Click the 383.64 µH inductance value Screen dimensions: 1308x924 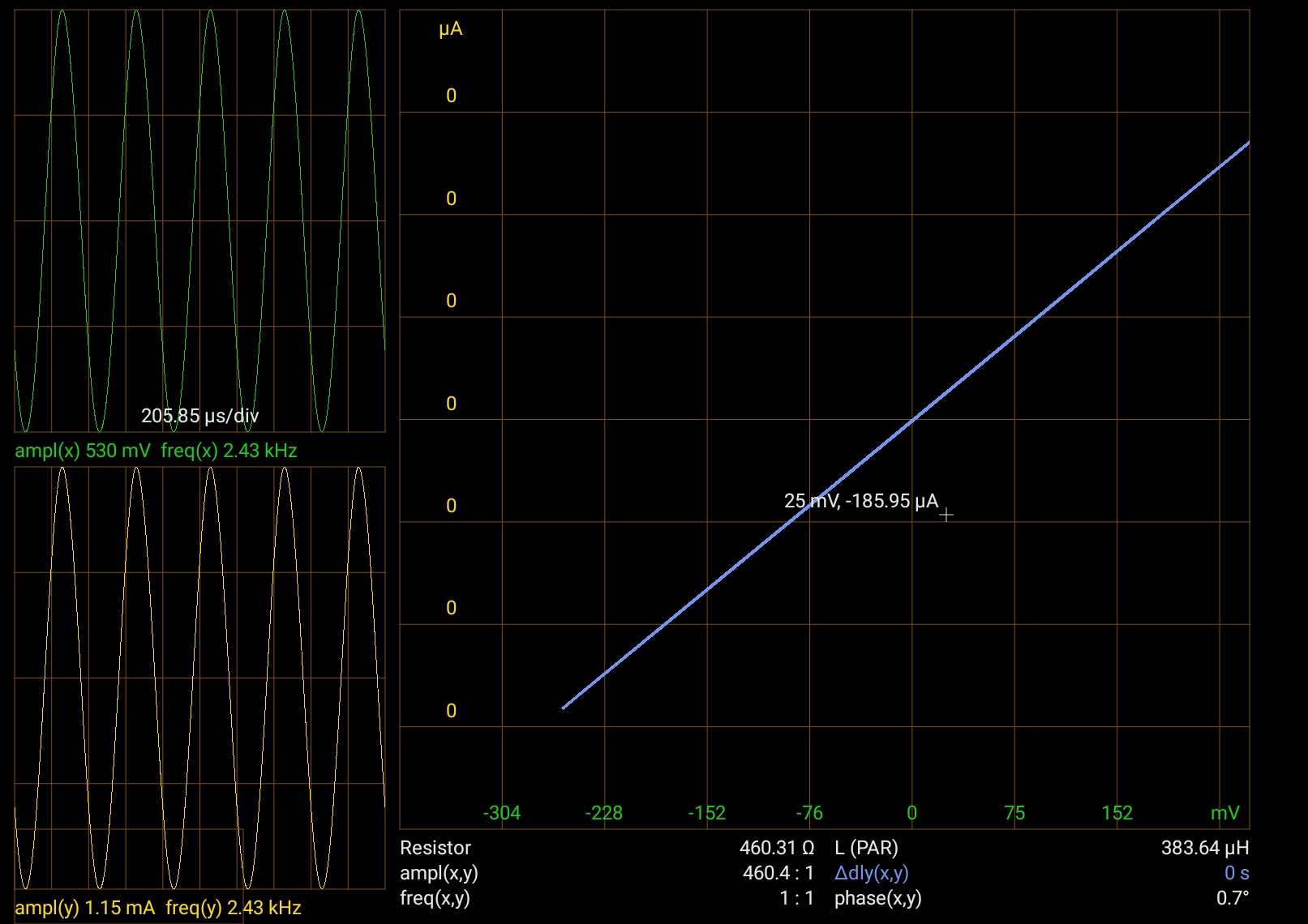[x=1204, y=848]
